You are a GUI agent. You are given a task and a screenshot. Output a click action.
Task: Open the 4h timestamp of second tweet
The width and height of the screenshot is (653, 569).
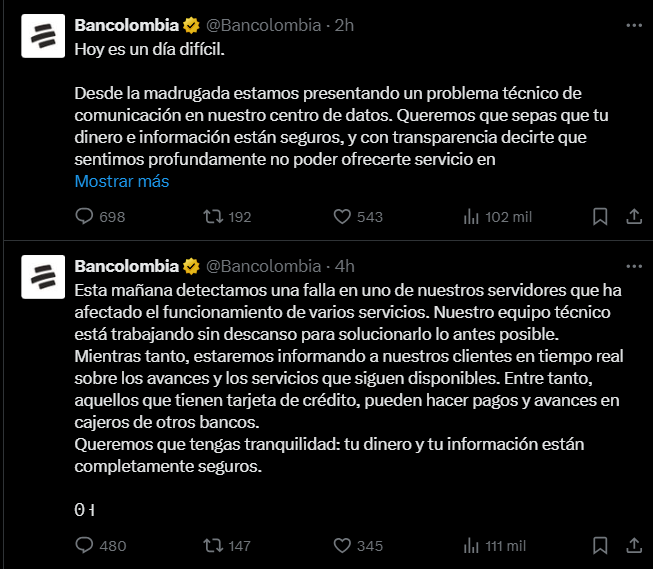point(345,266)
